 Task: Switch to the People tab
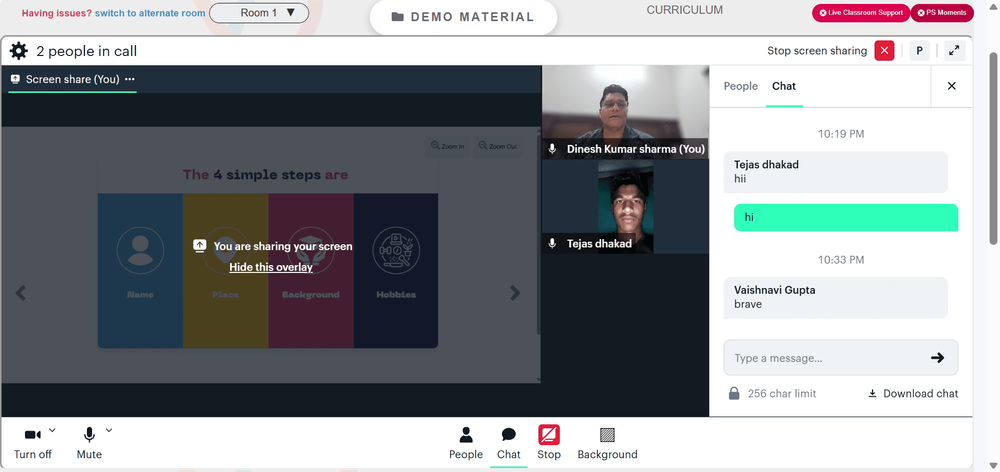[740, 86]
